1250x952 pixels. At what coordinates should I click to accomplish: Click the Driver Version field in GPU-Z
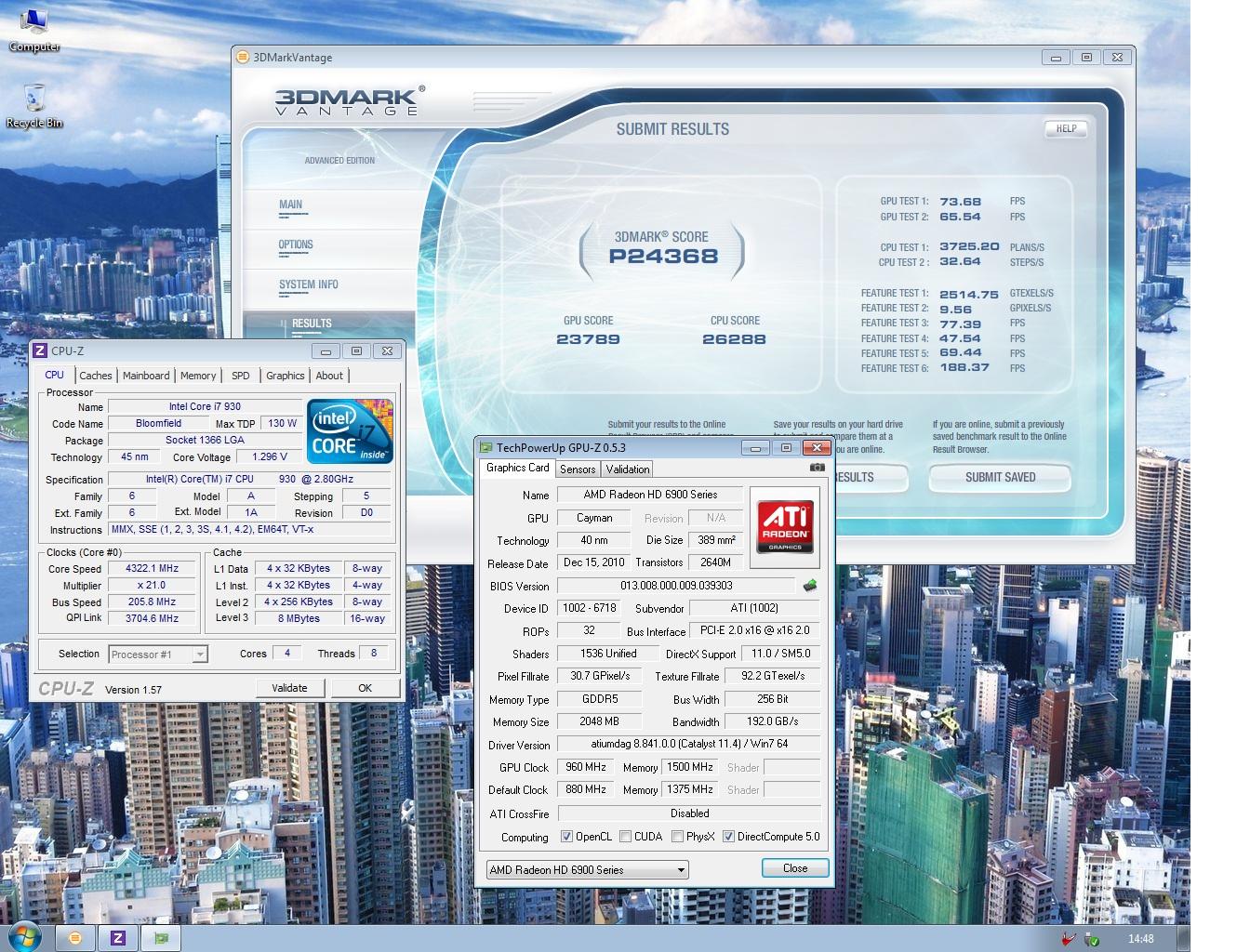click(689, 744)
